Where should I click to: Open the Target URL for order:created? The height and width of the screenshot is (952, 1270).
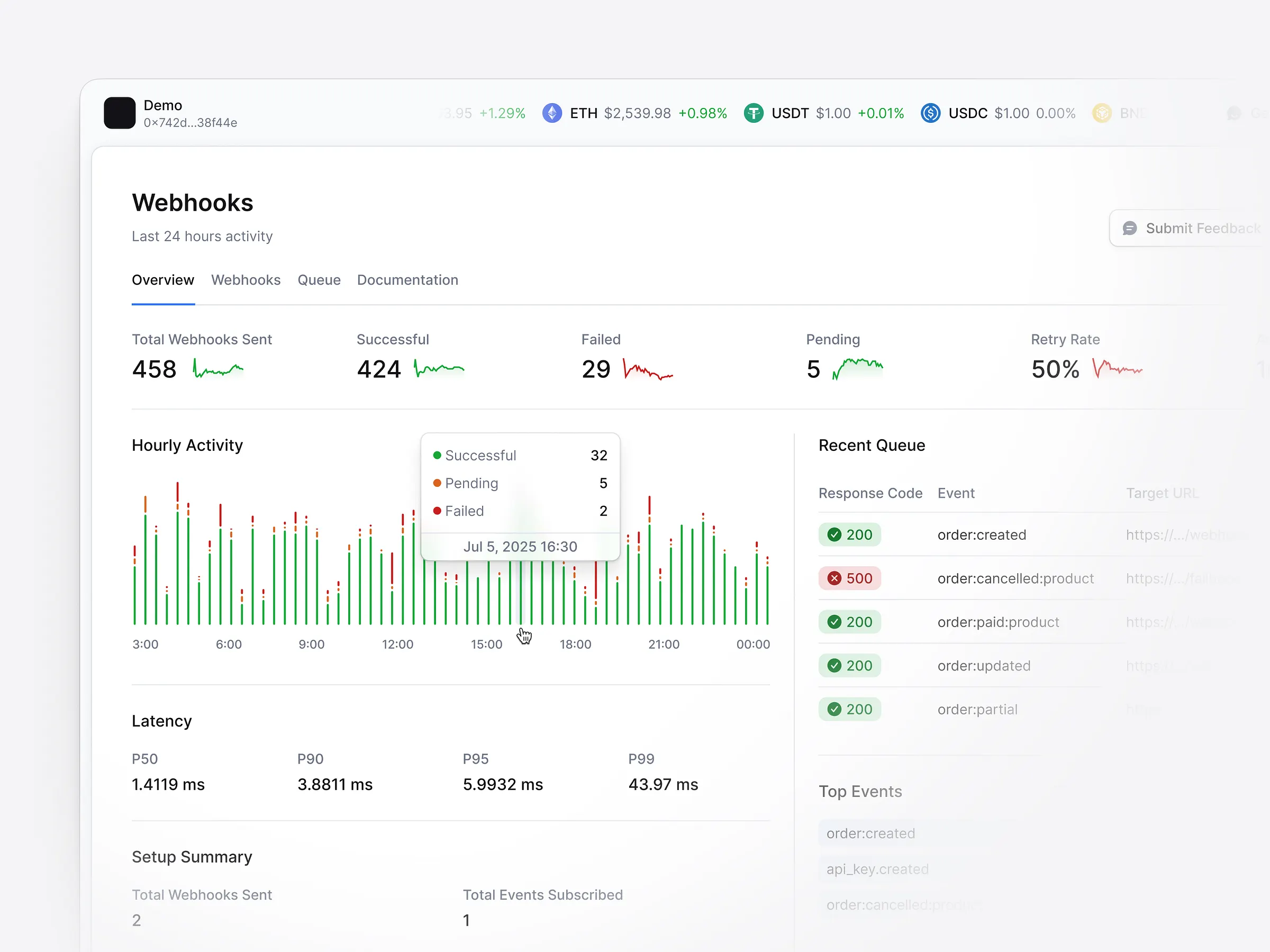(x=1180, y=534)
